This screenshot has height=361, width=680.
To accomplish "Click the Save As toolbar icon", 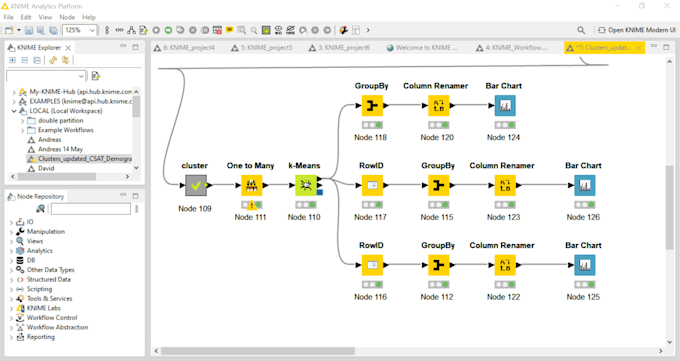I will [x=41, y=30].
